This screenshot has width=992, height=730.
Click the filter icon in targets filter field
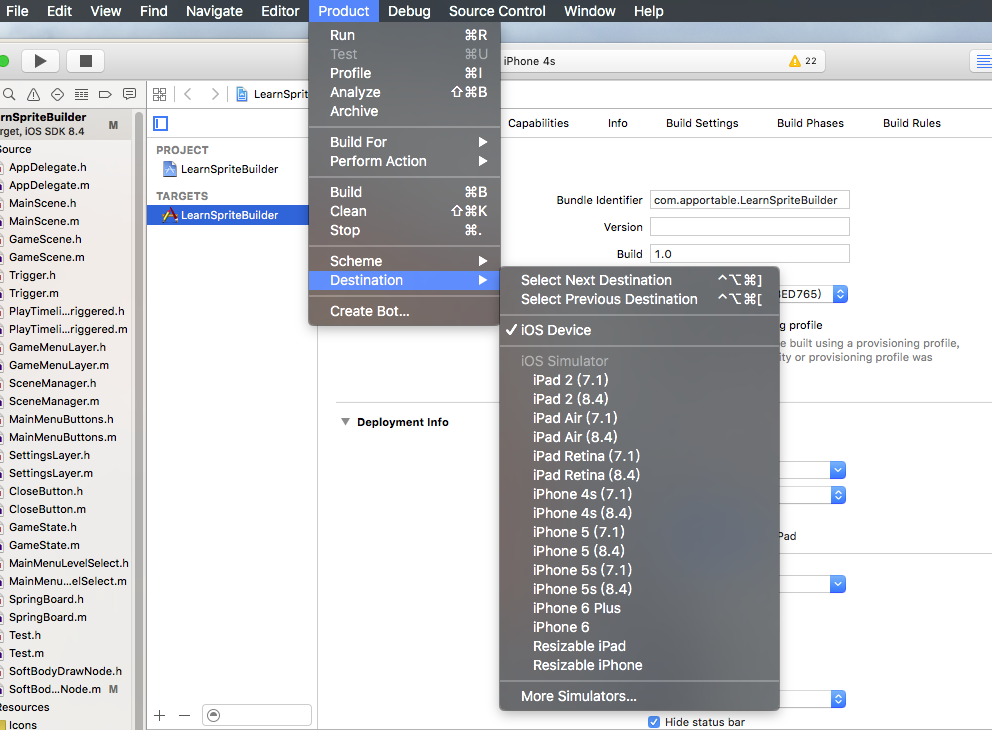(214, 715)
